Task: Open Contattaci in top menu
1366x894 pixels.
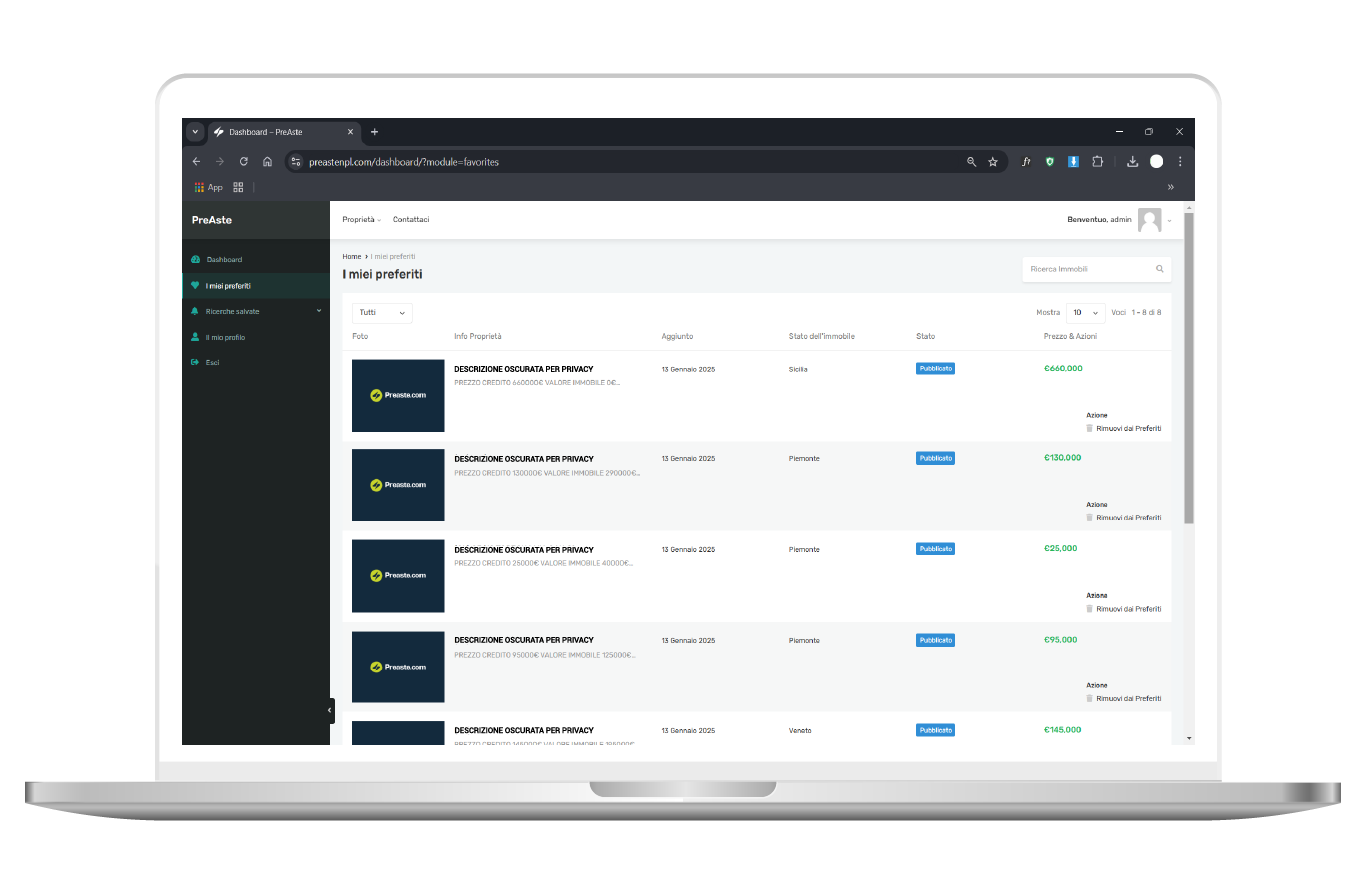Action: pos(411,219)
